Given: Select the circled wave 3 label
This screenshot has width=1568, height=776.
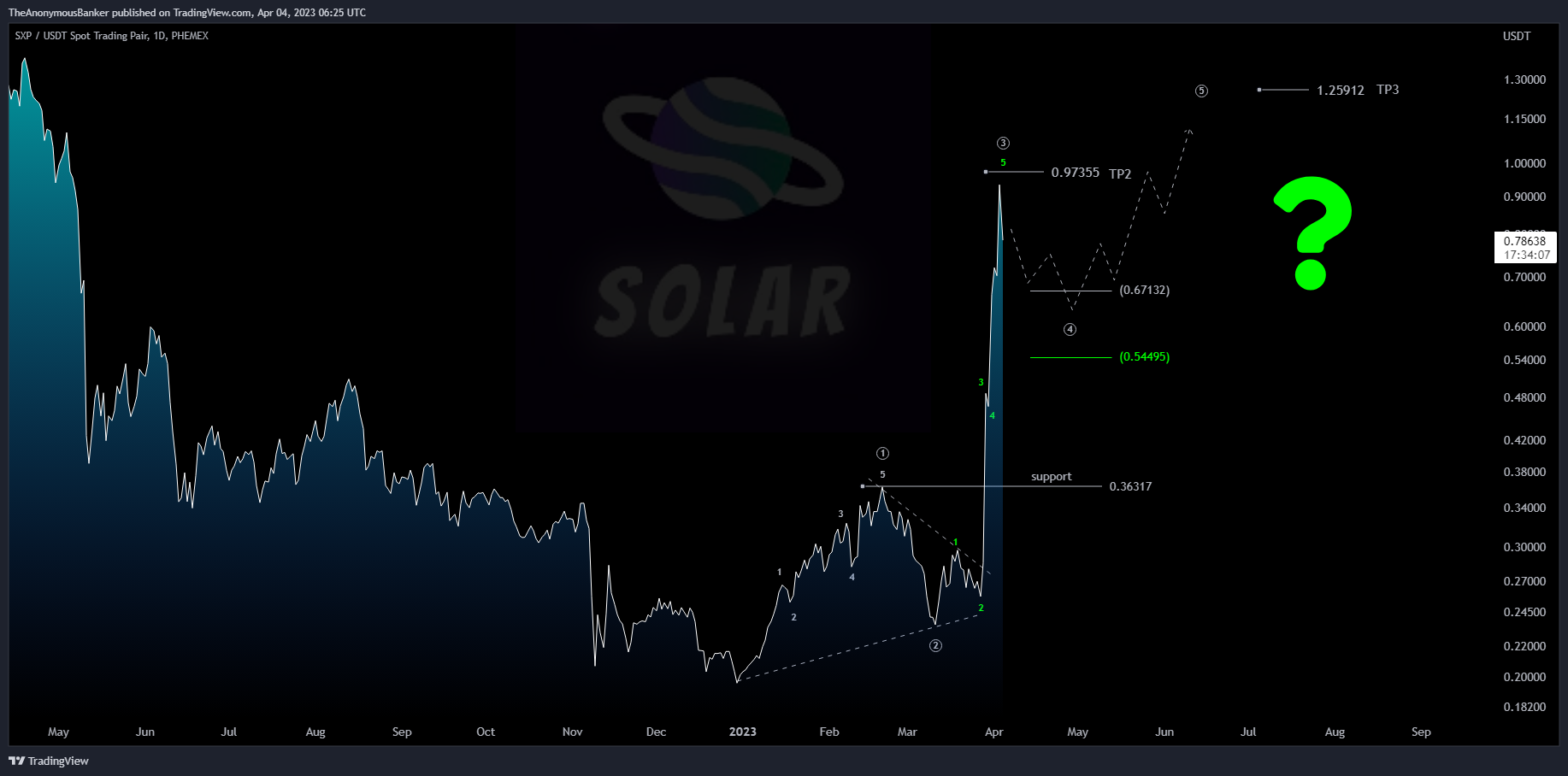Looking at the screenshot, I should [x=1003, y=143].
